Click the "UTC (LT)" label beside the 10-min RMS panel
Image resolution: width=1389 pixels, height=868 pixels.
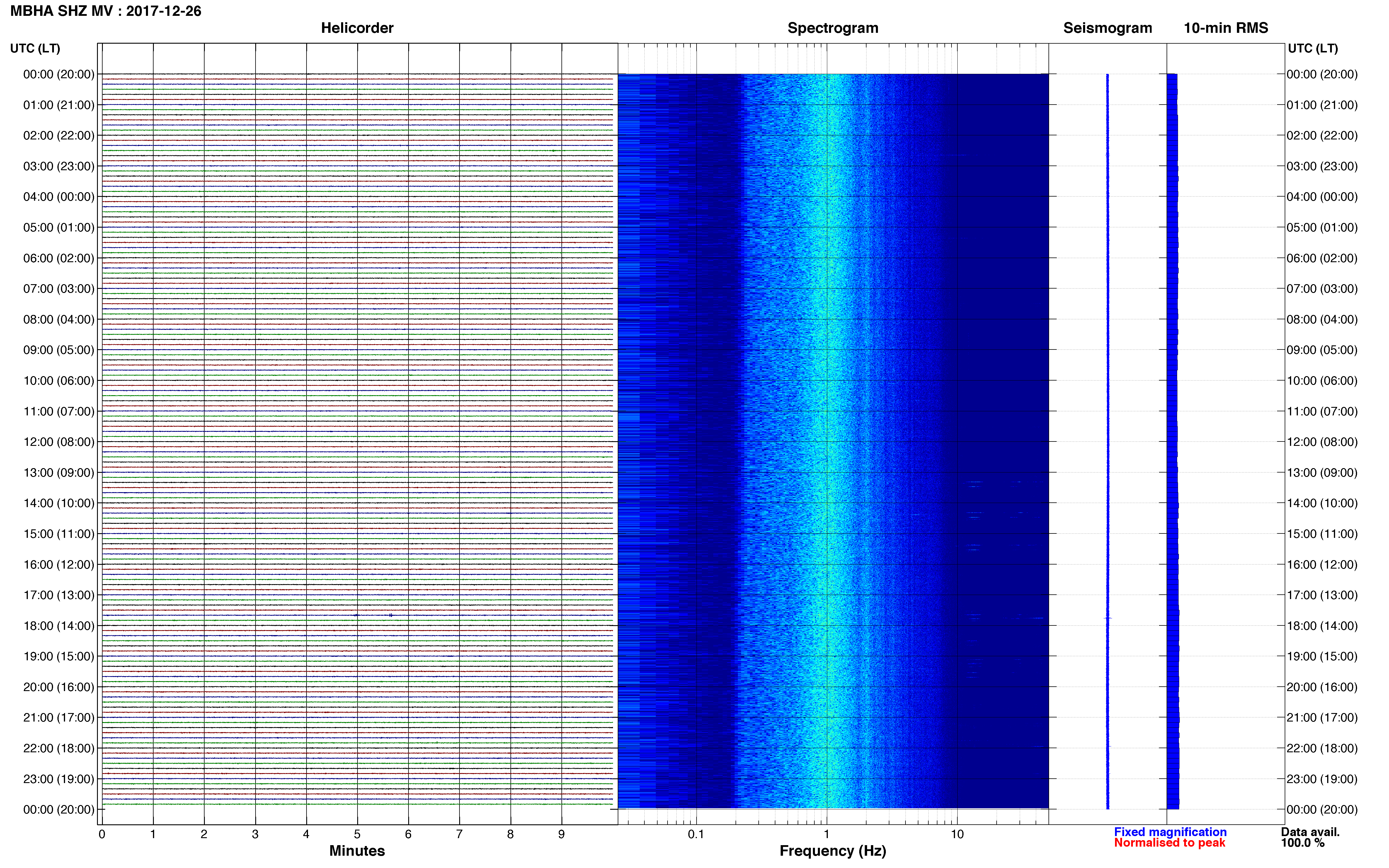(x=1313, y=48)
